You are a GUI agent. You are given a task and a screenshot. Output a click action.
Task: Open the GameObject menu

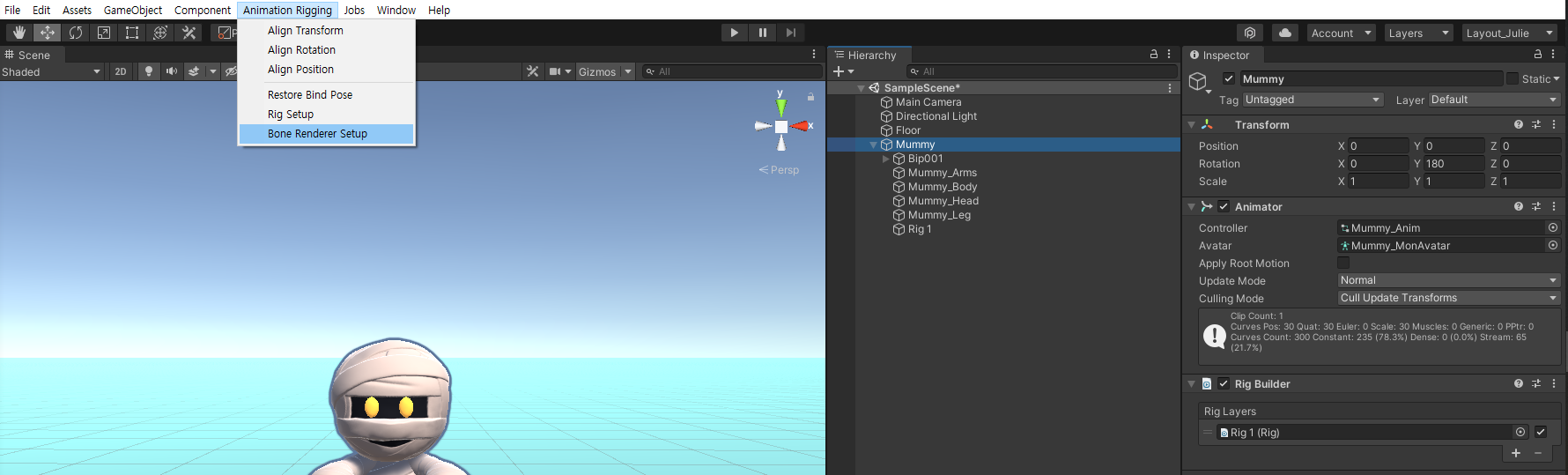tap(133, 10)
